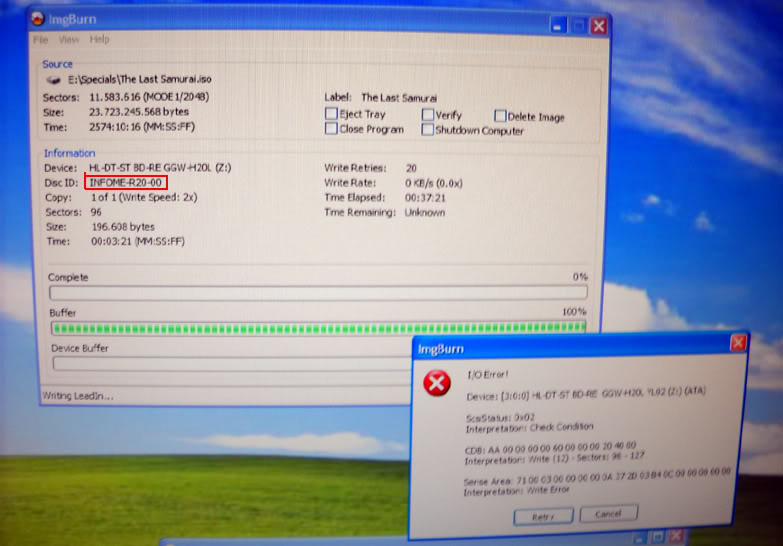Image resolution: width=783 pixels, height=546 pixels.
Task: Click the device name HL-DT-ST BD-RE GGW-H20L
Action: pyautogui.click(x=160, y=167)
